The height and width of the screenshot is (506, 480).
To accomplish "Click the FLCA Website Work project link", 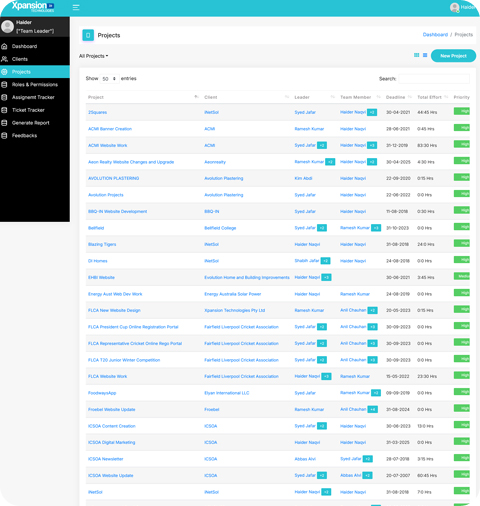I will [107, 376].
